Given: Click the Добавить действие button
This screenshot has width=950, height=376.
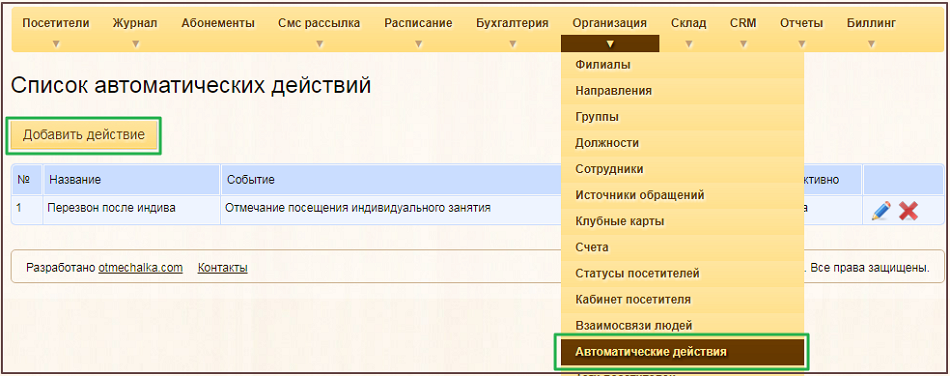Looking at the screenshot, I should (x=84, y=134).
